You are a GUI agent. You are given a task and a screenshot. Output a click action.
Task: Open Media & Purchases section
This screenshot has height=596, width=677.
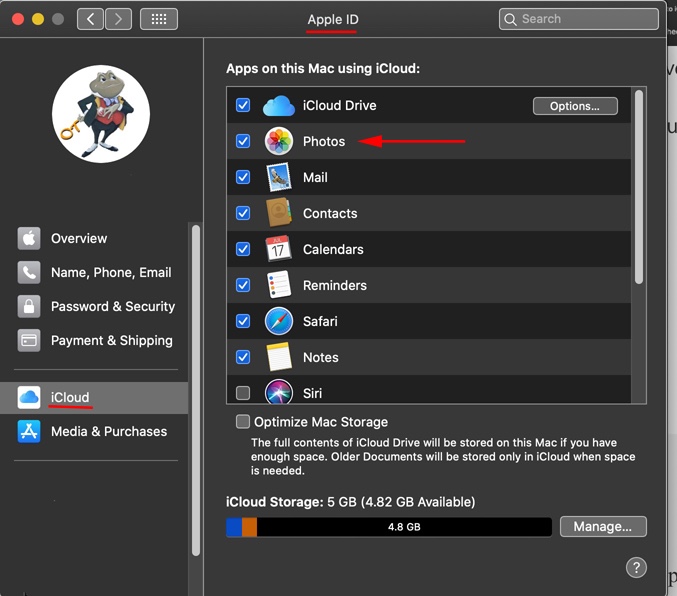94,431
